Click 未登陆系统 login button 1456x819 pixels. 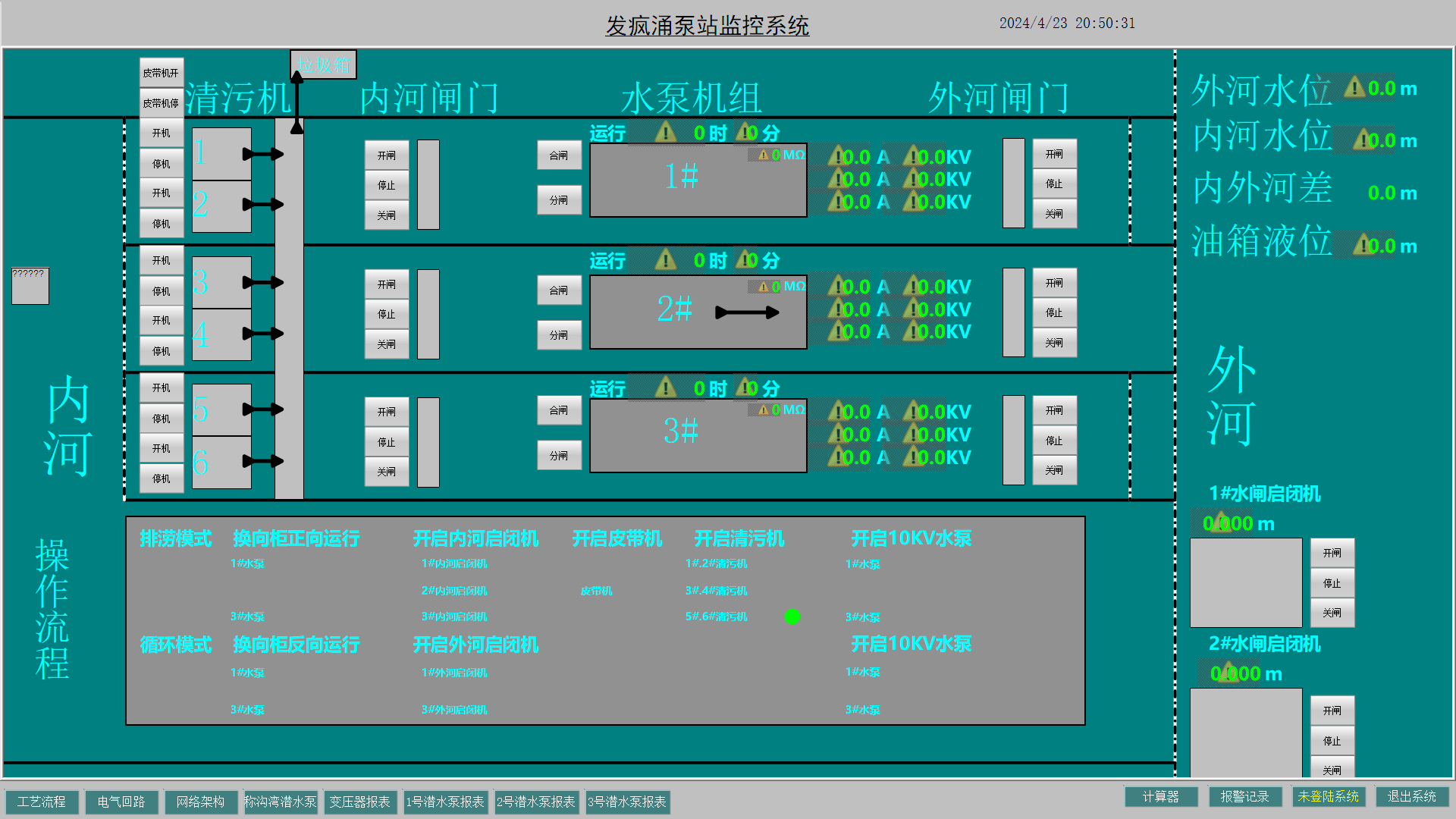click(x=1328, y=796)
